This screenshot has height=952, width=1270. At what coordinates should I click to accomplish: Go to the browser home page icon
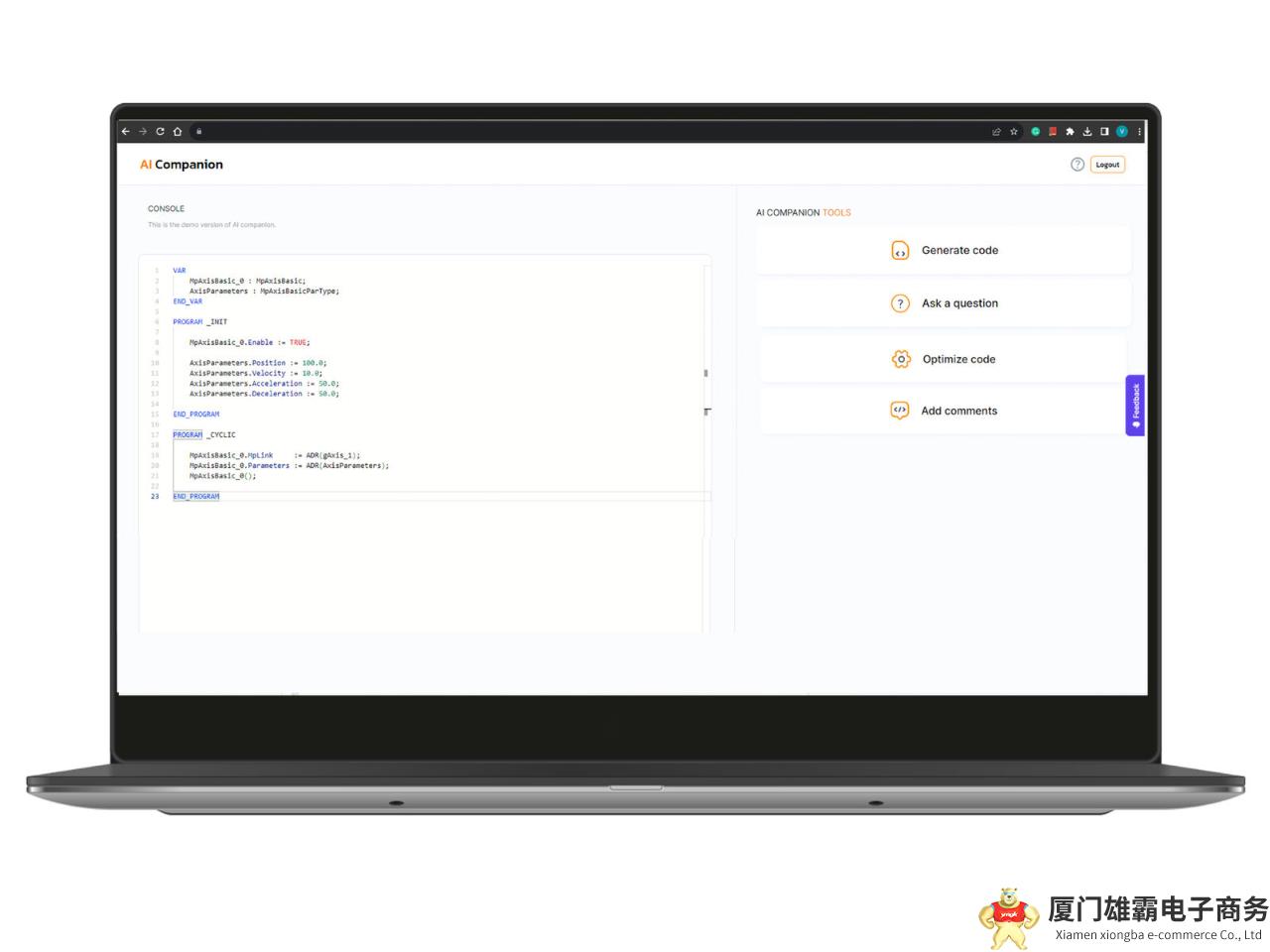click(178, 131)
